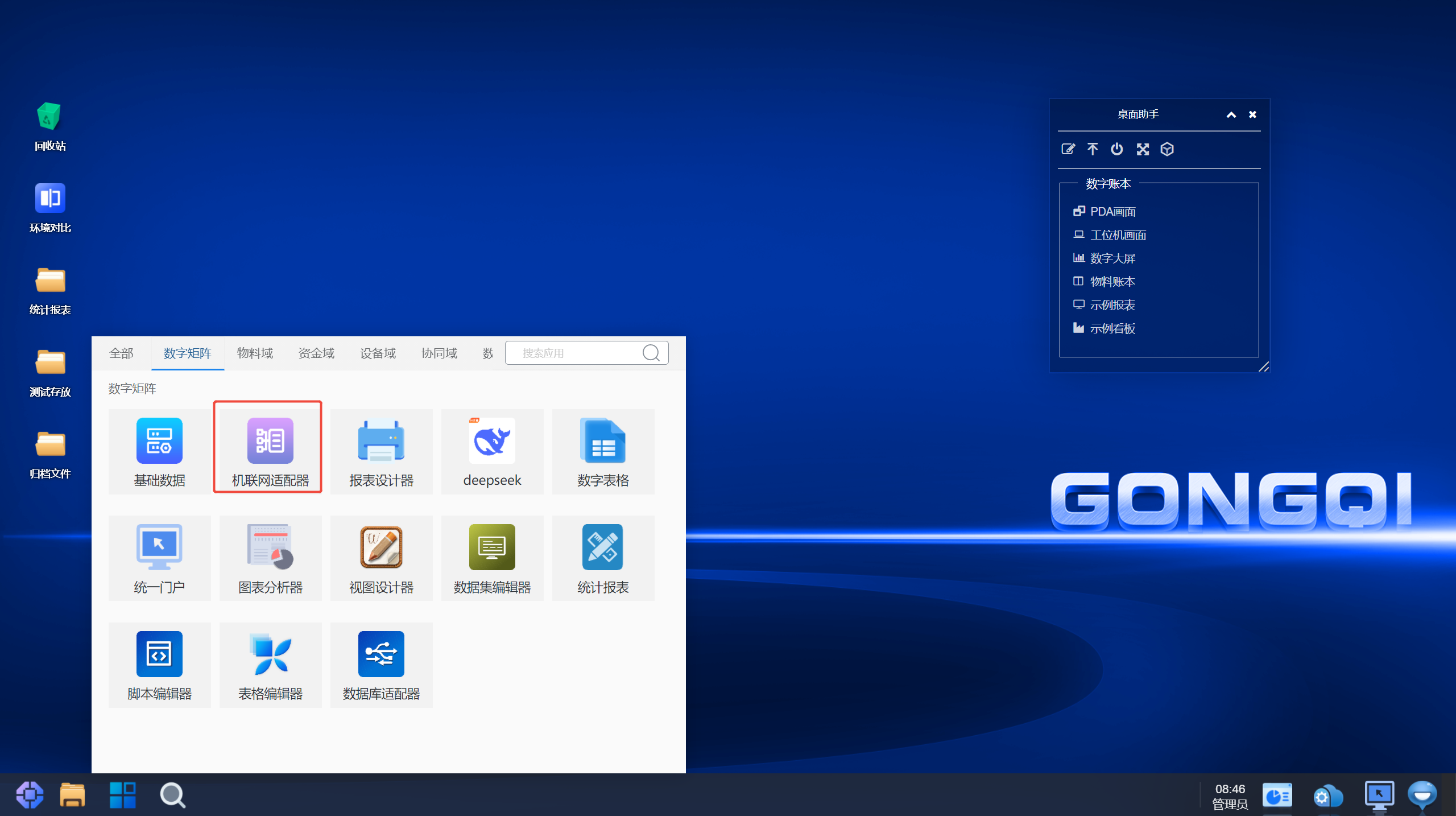Switch to the 物料域 tab
Screen dimensions: 1456x816
(255, 353)
